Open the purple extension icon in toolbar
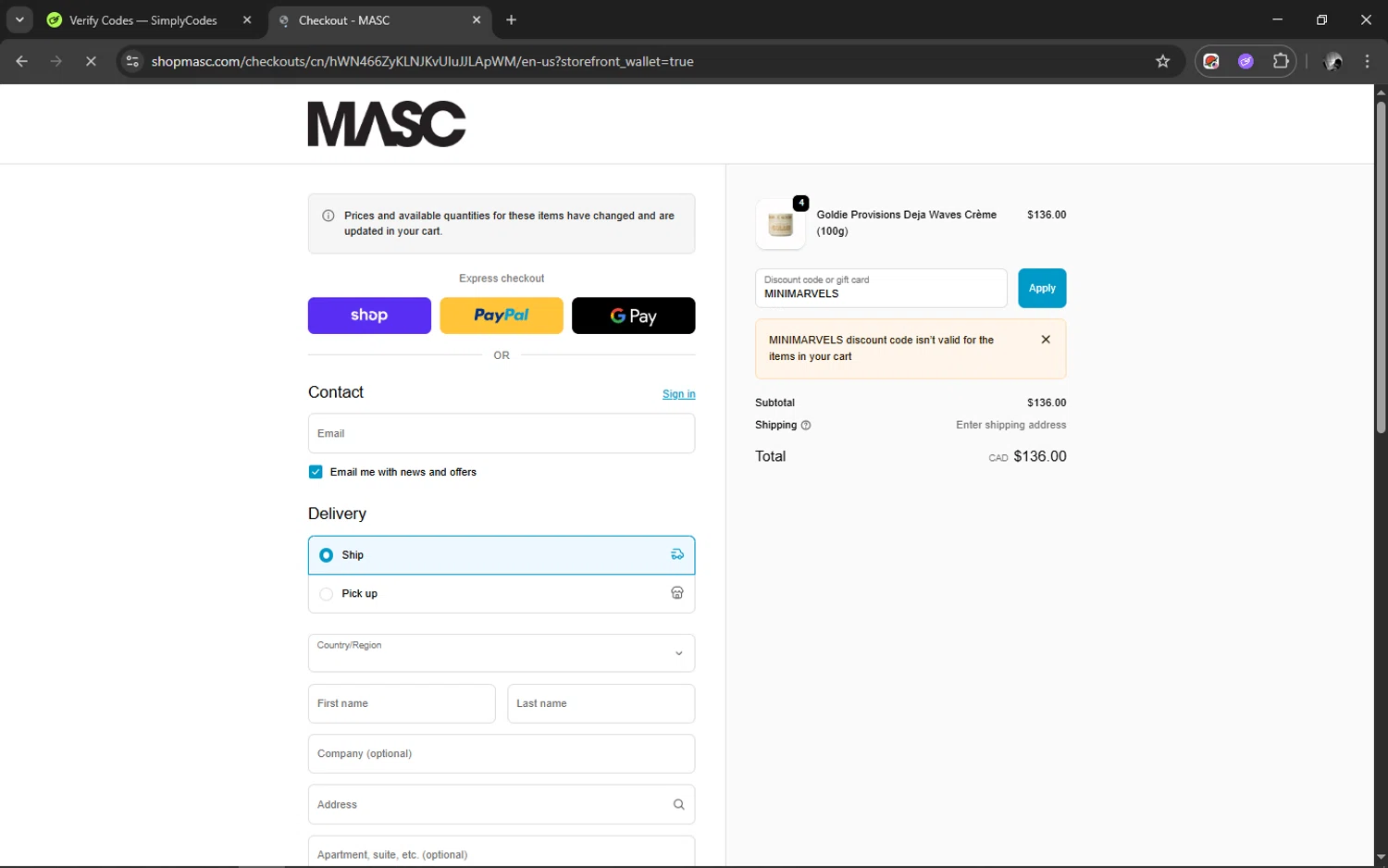This screenshot has width=1388, height=868. click(1246, 61)
